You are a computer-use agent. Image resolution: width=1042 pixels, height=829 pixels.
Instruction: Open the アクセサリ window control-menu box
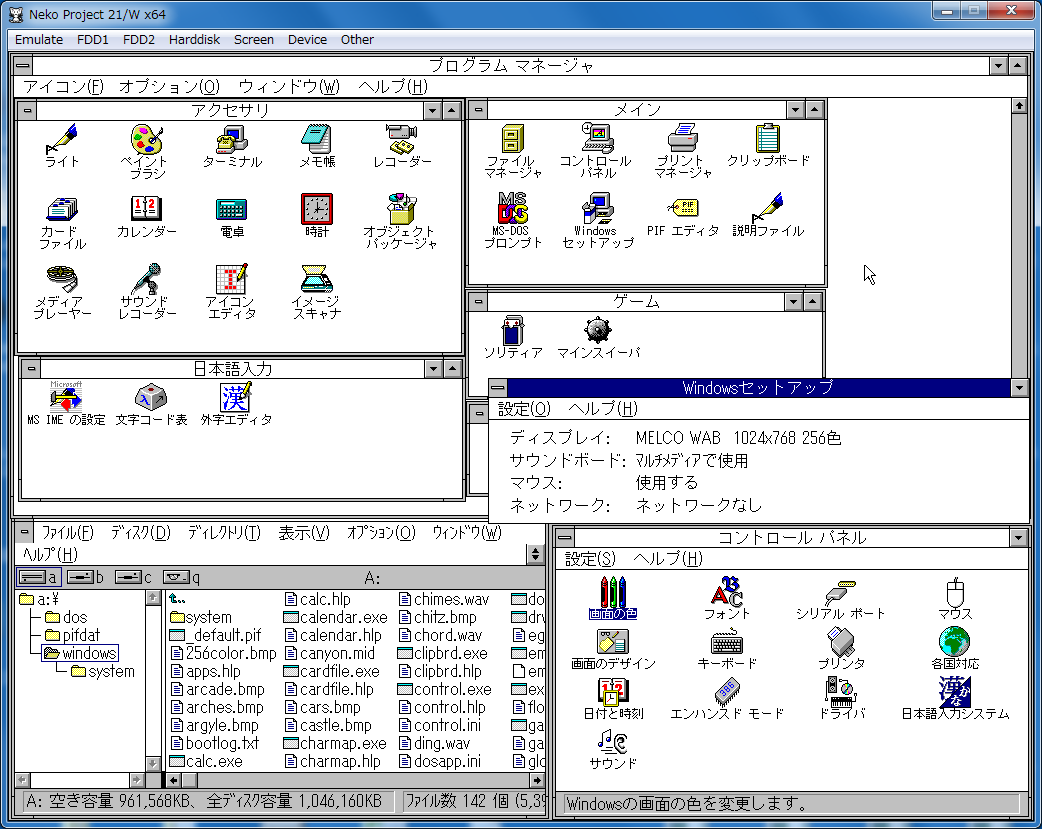click(28, 110)
